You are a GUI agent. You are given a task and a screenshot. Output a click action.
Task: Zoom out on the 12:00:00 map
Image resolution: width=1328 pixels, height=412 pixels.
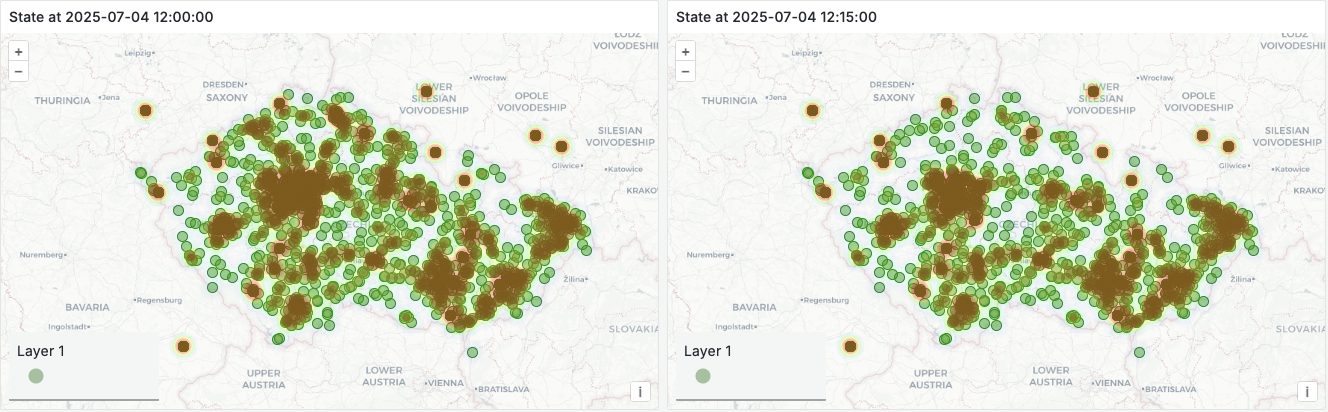[x=18, y=71]
